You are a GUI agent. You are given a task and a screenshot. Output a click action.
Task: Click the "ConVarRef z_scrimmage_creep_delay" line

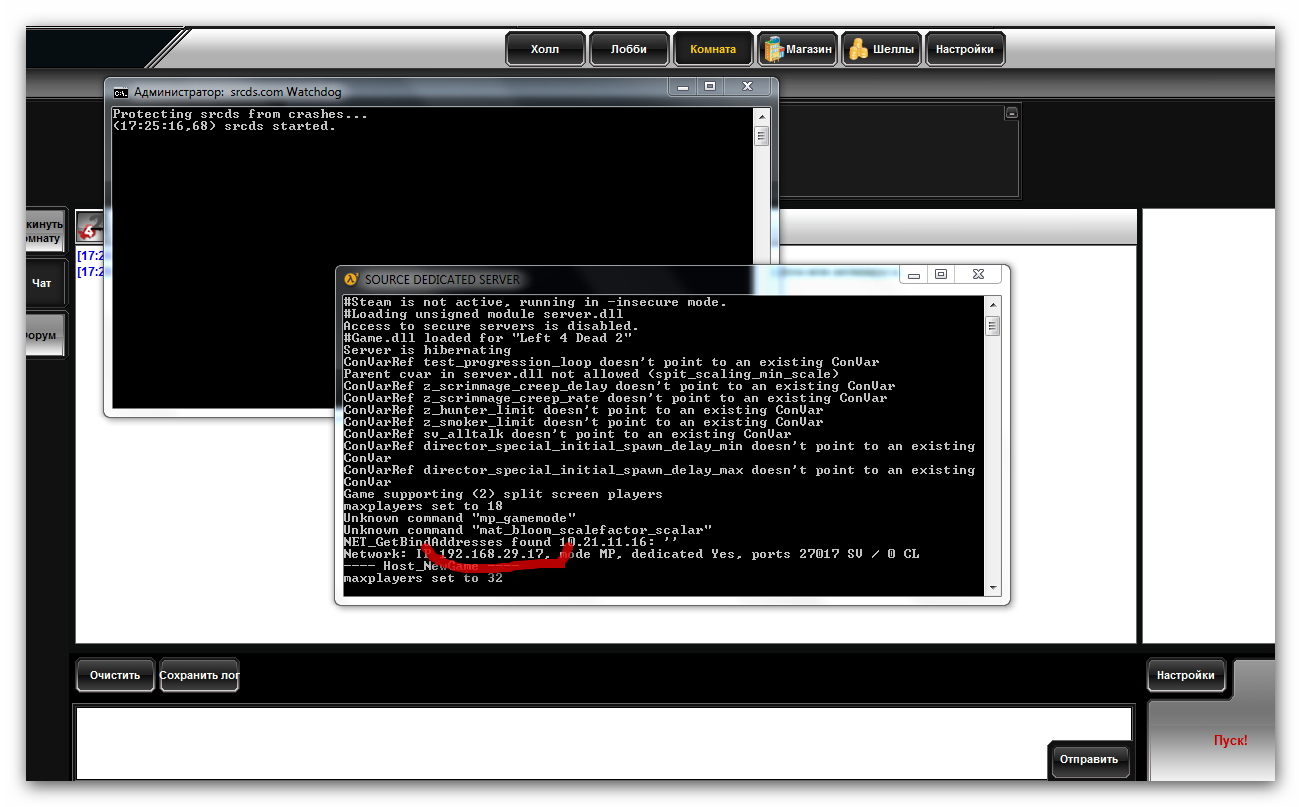(619, 386)
